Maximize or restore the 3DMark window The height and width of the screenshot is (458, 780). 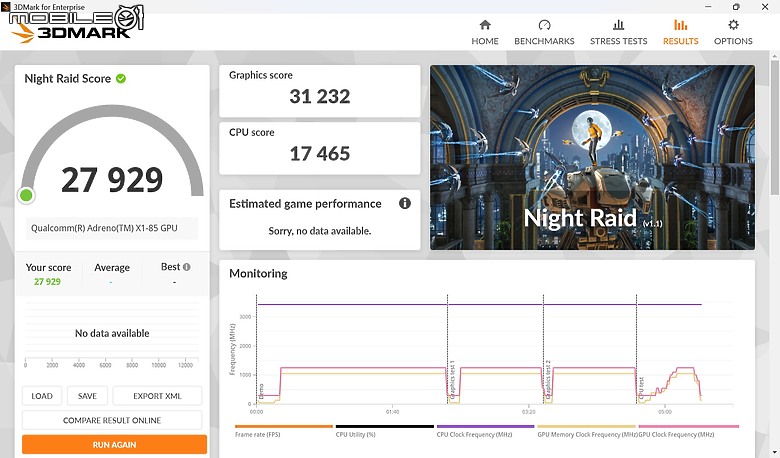pyautogui.click(x=736, y=6)
